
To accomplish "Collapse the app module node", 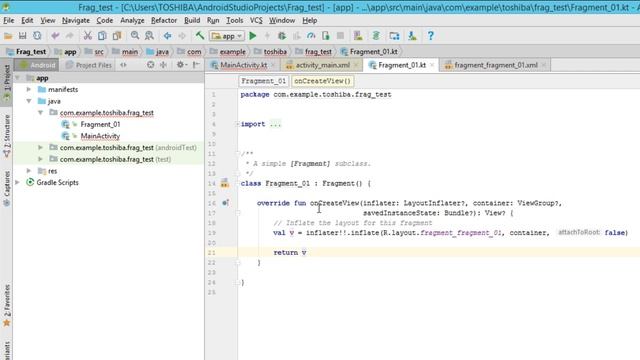I will pyautogui.click(x=18, y=78).
